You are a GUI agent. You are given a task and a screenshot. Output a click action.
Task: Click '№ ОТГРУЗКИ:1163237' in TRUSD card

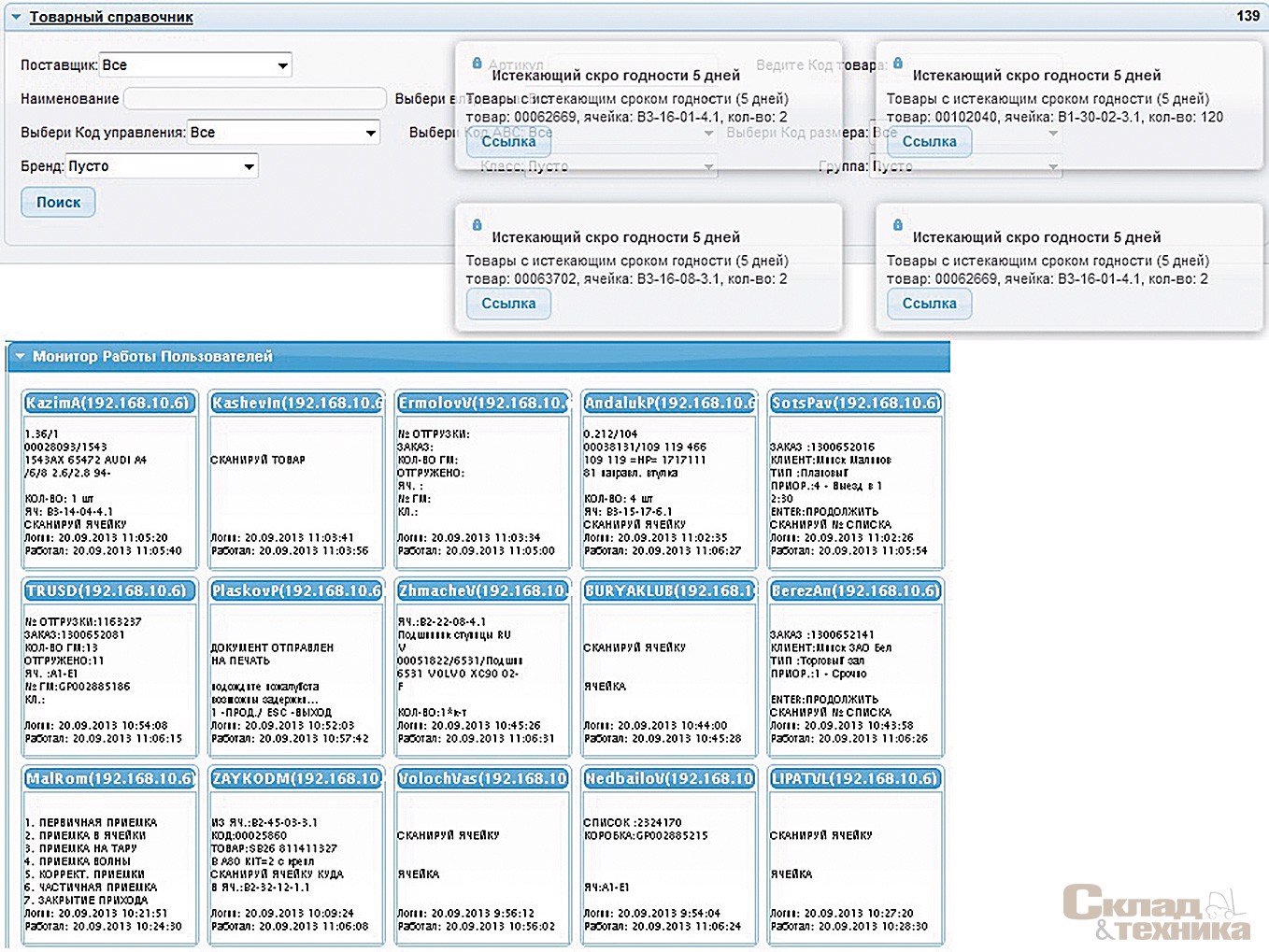click(x=83, y=622)
